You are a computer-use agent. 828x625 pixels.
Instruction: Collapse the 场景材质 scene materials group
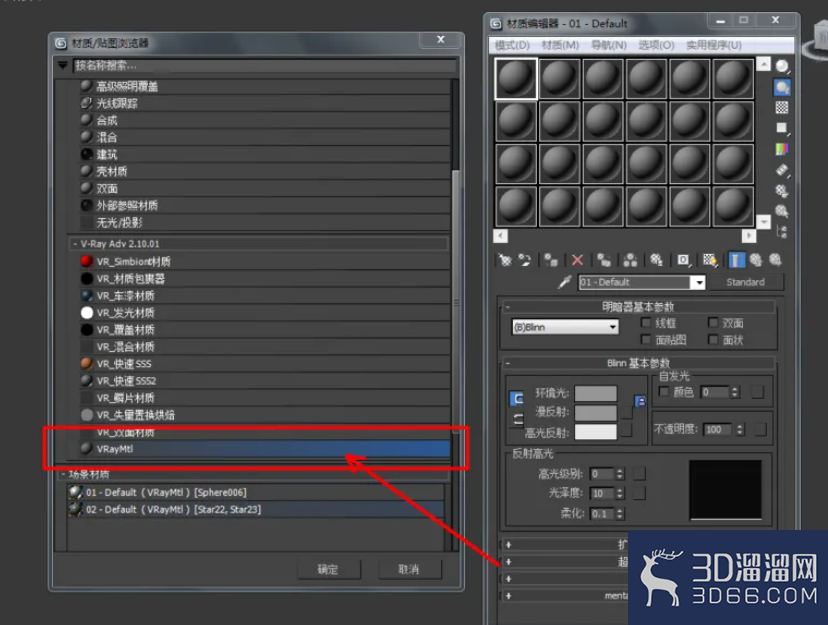pyautogui.click(x=63, y=474)
